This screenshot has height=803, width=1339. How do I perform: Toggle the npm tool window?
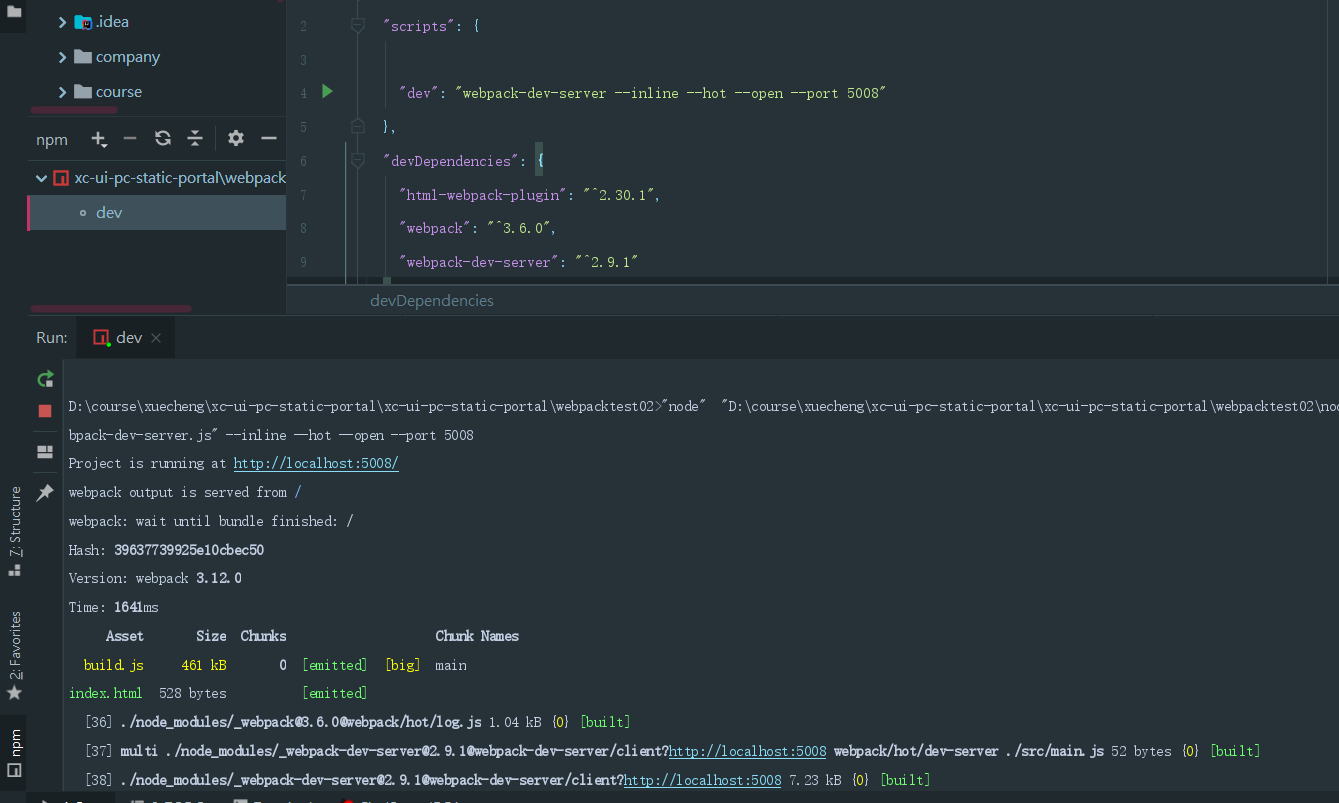coord(15,746)
